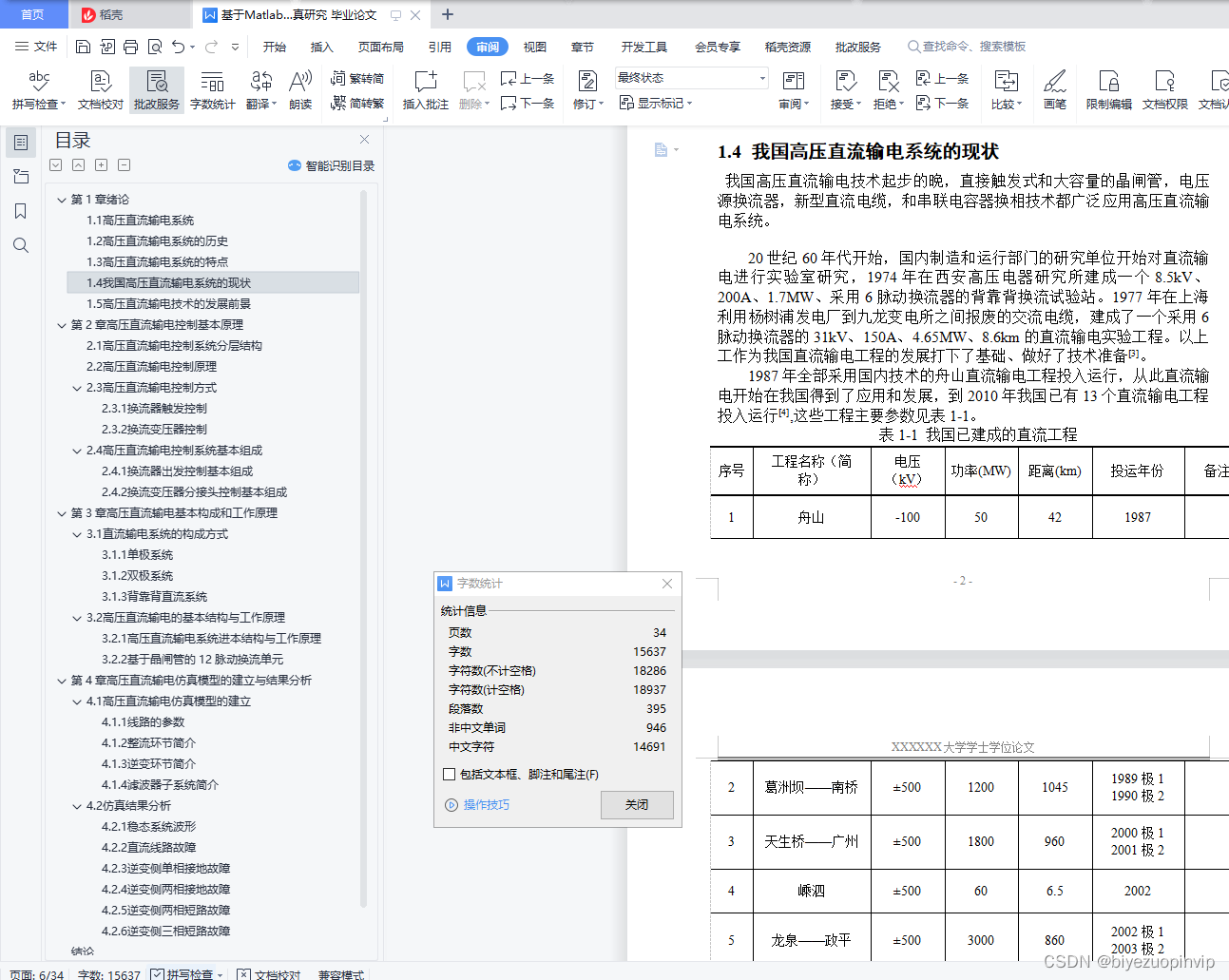Click the 拒绝 reject changes icon
1229x980 pixels.
(888, 90)
